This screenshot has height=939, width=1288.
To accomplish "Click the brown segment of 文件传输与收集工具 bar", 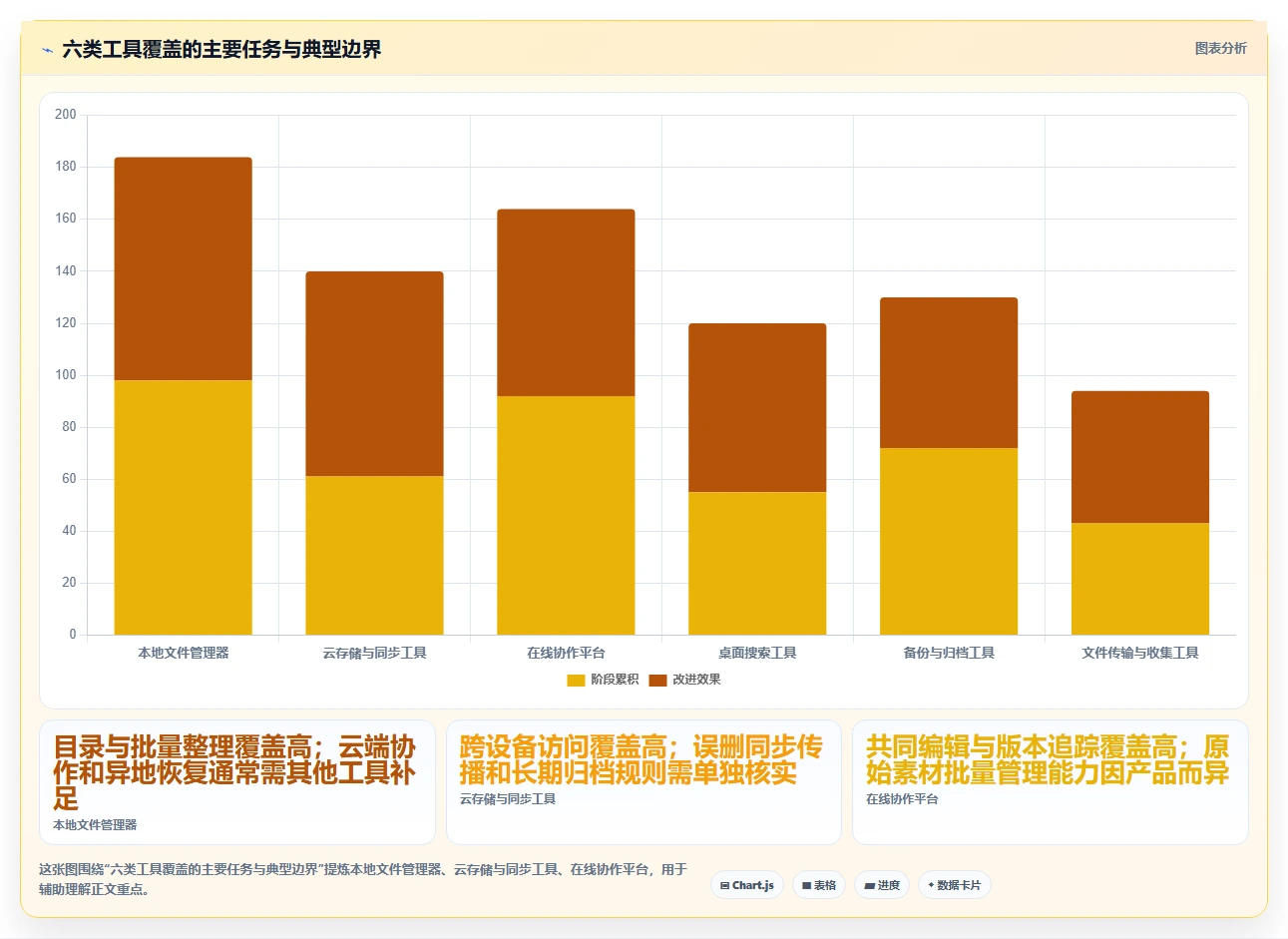I will 1140,457.
